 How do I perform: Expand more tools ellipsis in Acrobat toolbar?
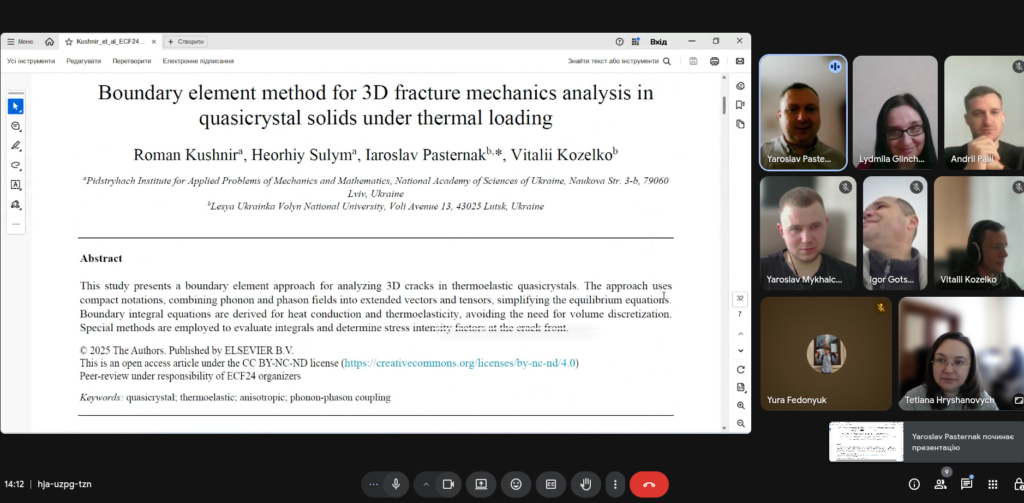pos(16,224)
